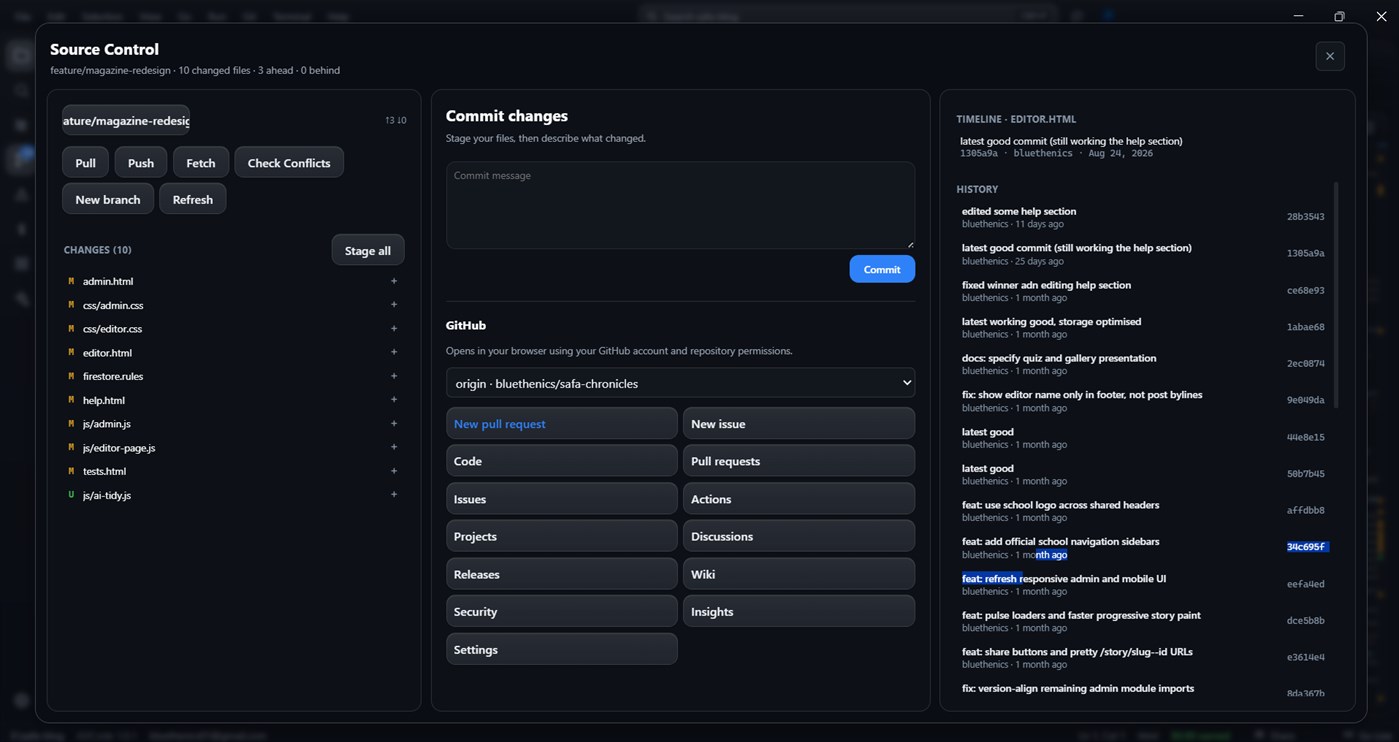Click the blue Commit button
The width and height of the screenshot is (1399, 742).
click(x=882, y=269)
